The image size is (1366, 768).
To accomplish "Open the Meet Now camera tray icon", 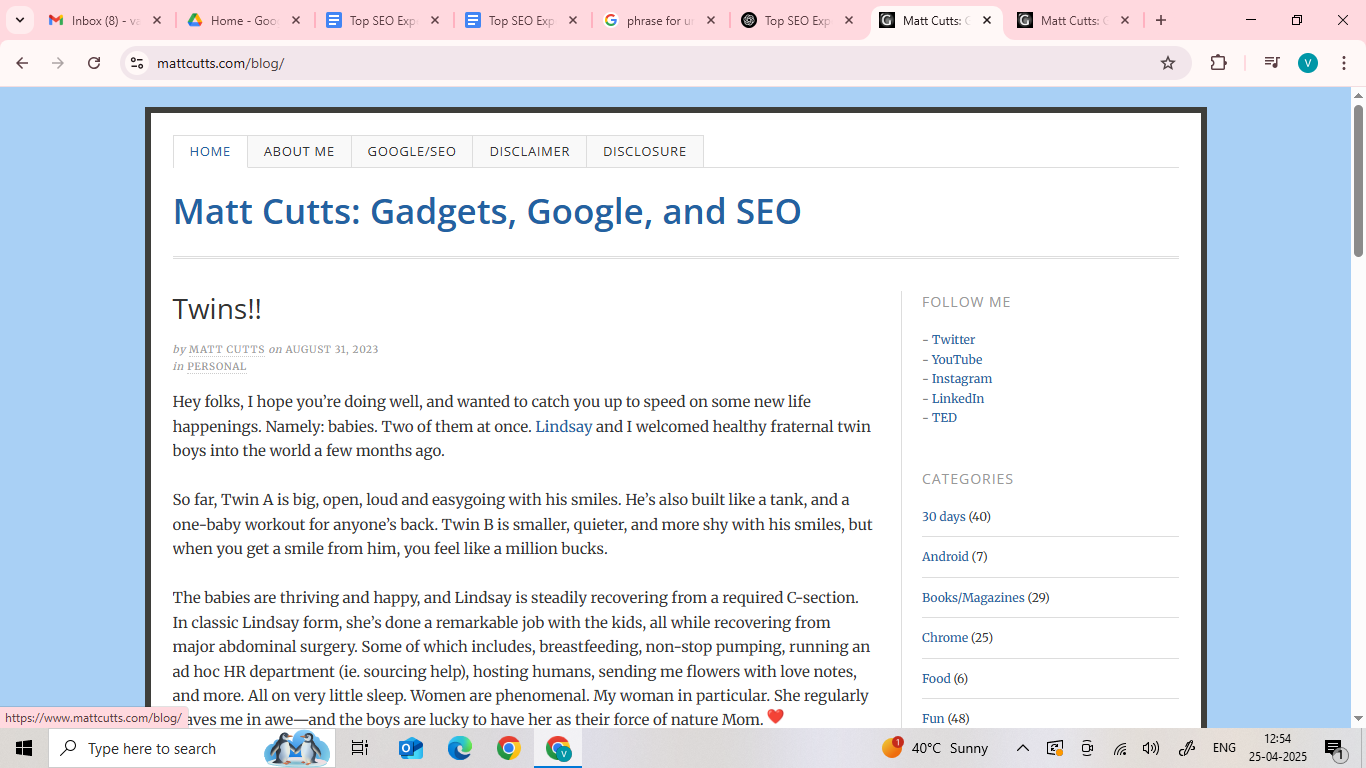I will click(1087, 748).
